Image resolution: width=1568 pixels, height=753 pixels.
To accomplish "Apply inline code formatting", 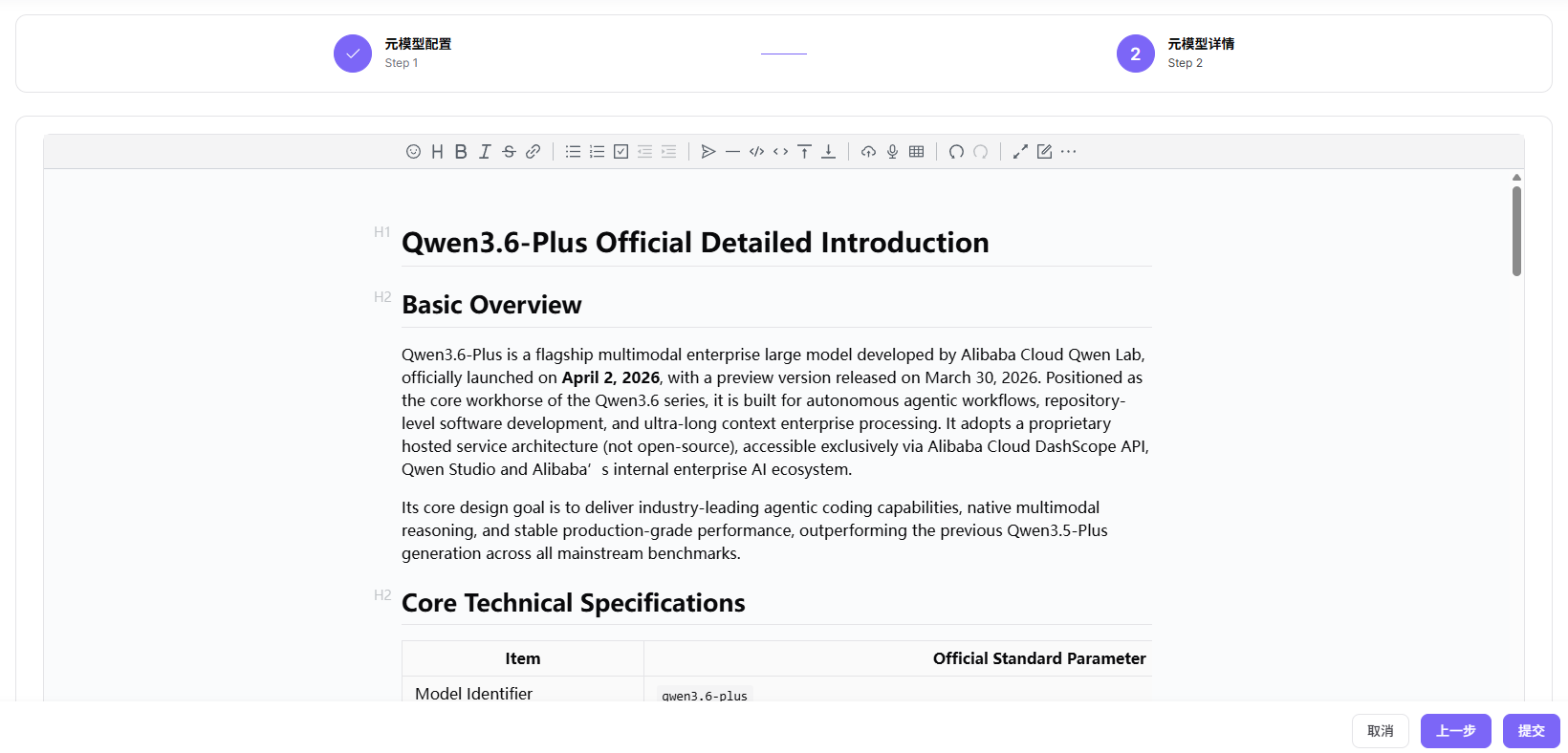I will tap(780, 152).
